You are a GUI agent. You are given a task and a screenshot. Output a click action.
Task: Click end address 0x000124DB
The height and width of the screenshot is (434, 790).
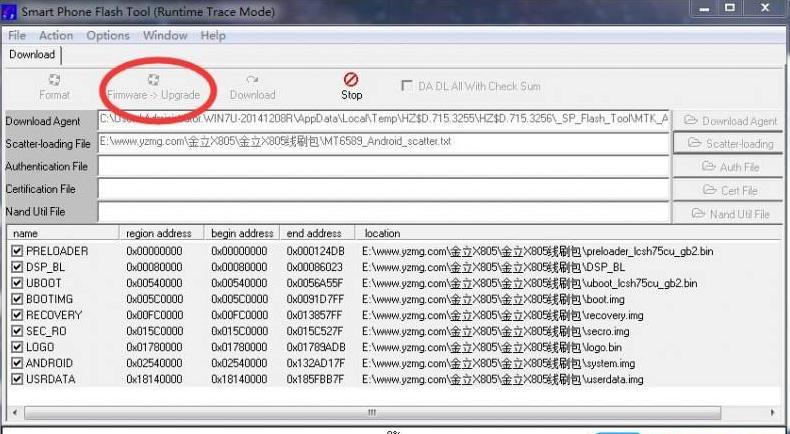315,251
